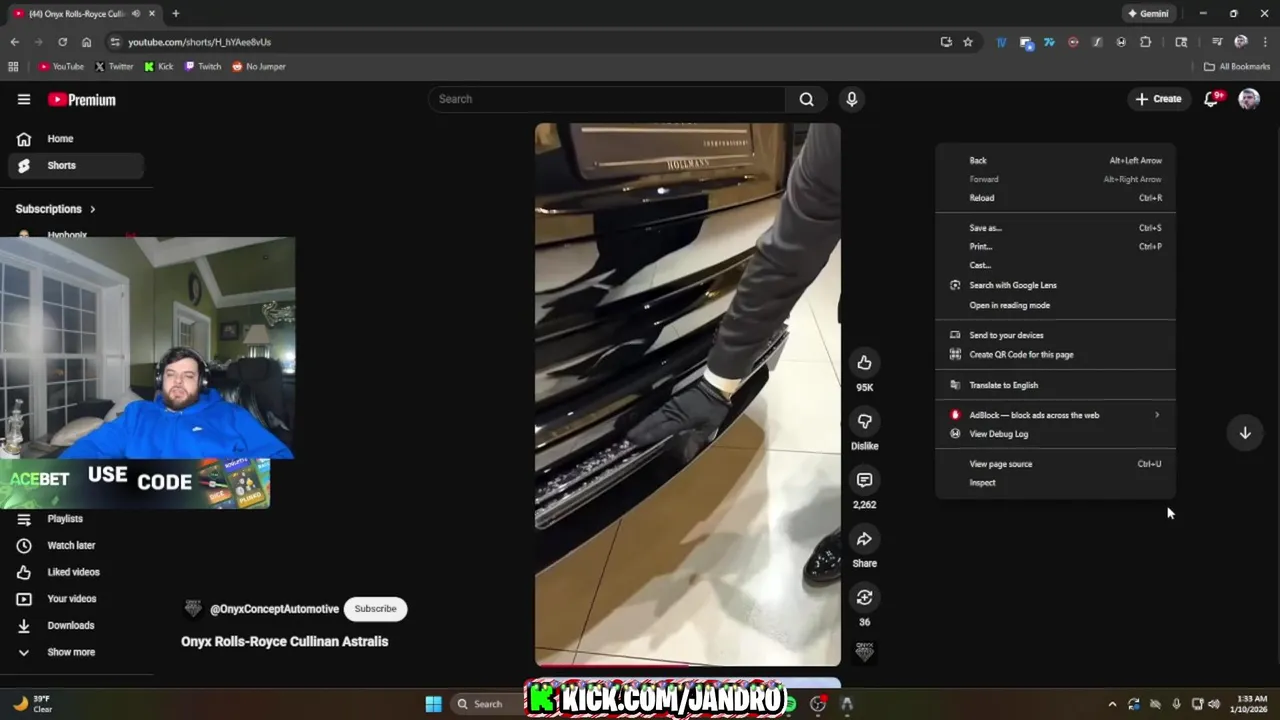Go to Home in the sidebar
Image resolution: width=1280 pixels, height=720 pixels.
pyautogui.click(x=76, y=139)
